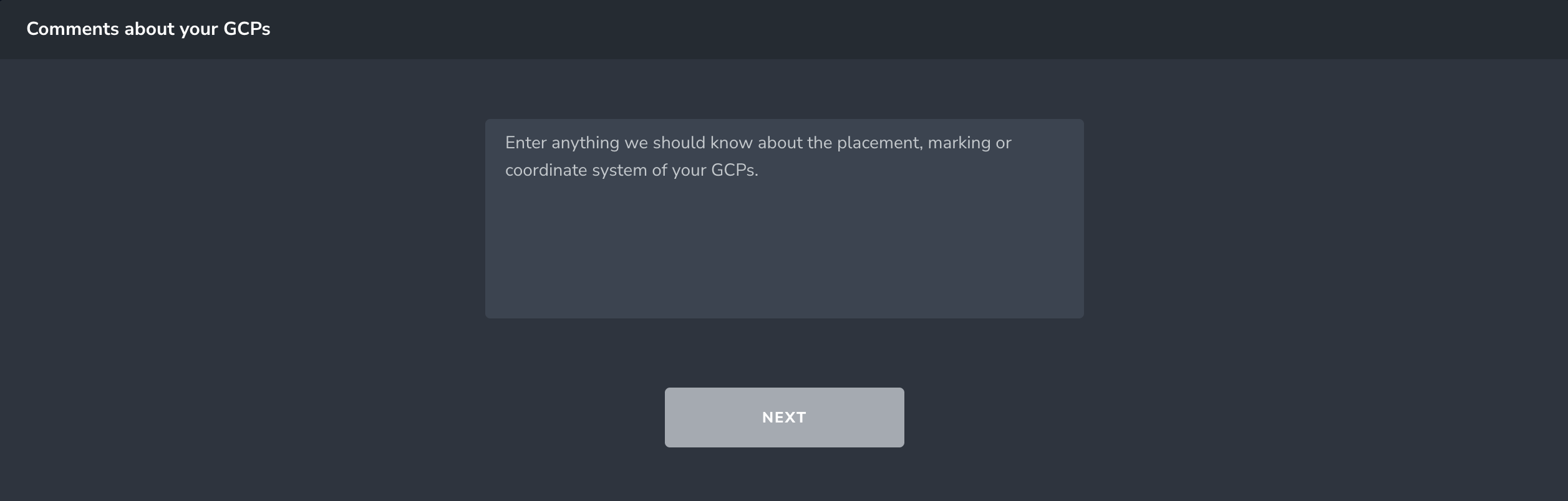Click the empty area of the comment box
The image size is (1568, 501).
(784, 262)
